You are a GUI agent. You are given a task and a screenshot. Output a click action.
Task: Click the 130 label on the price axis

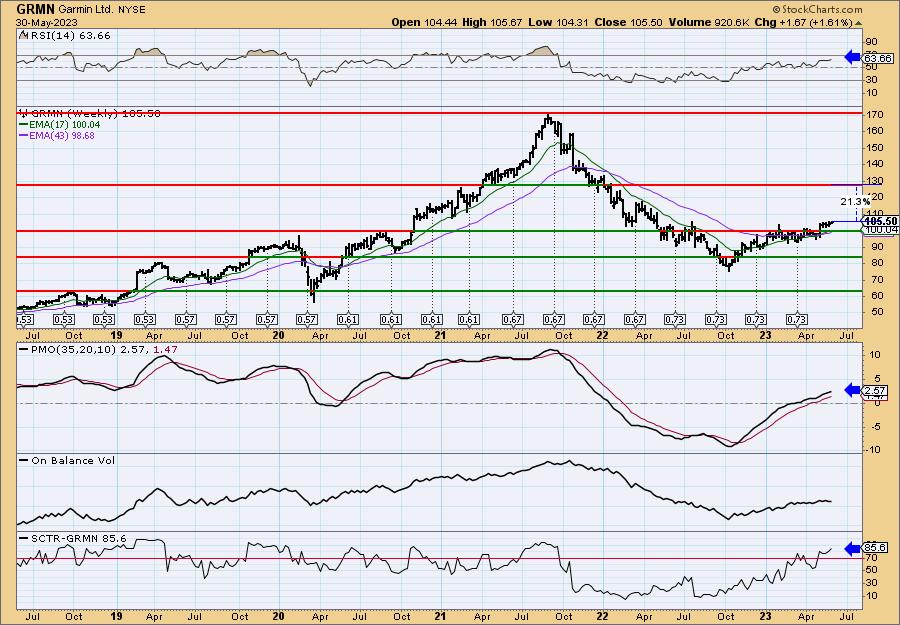click(874, 181)
